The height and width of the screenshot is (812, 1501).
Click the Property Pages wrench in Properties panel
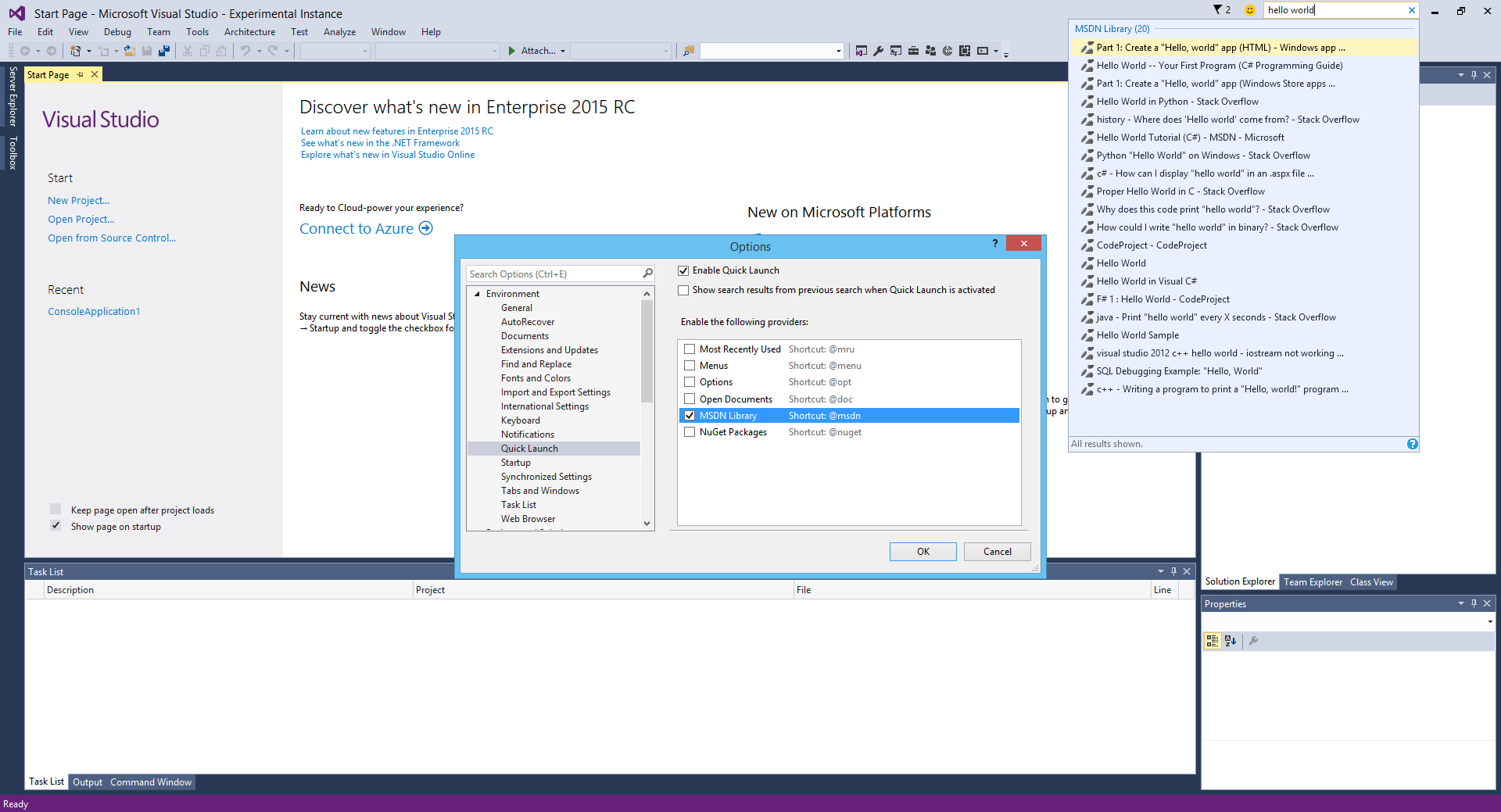click(x=1253, y=641)
